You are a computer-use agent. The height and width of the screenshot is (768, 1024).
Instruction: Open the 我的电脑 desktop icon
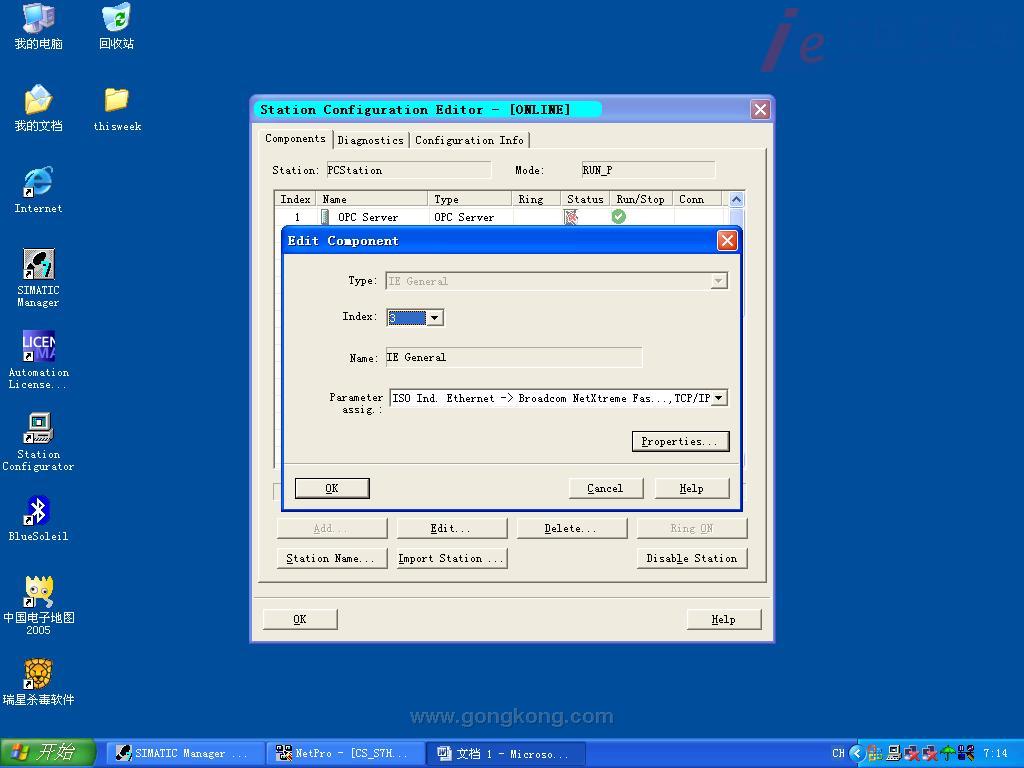39,26
